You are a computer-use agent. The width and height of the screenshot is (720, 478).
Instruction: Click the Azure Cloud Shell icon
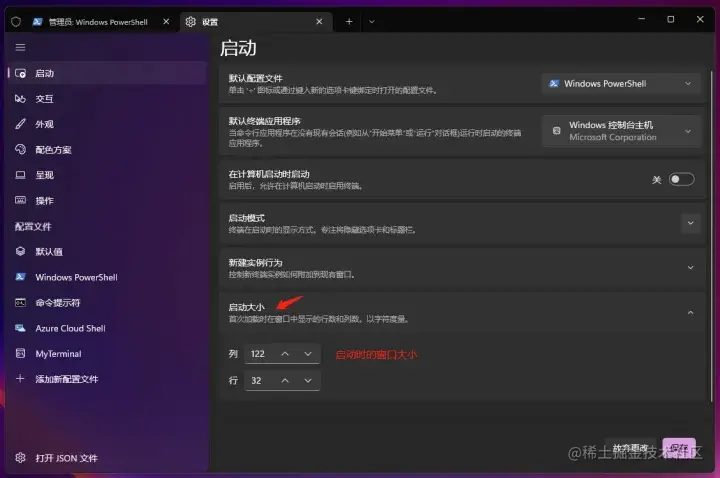point(20,328)
